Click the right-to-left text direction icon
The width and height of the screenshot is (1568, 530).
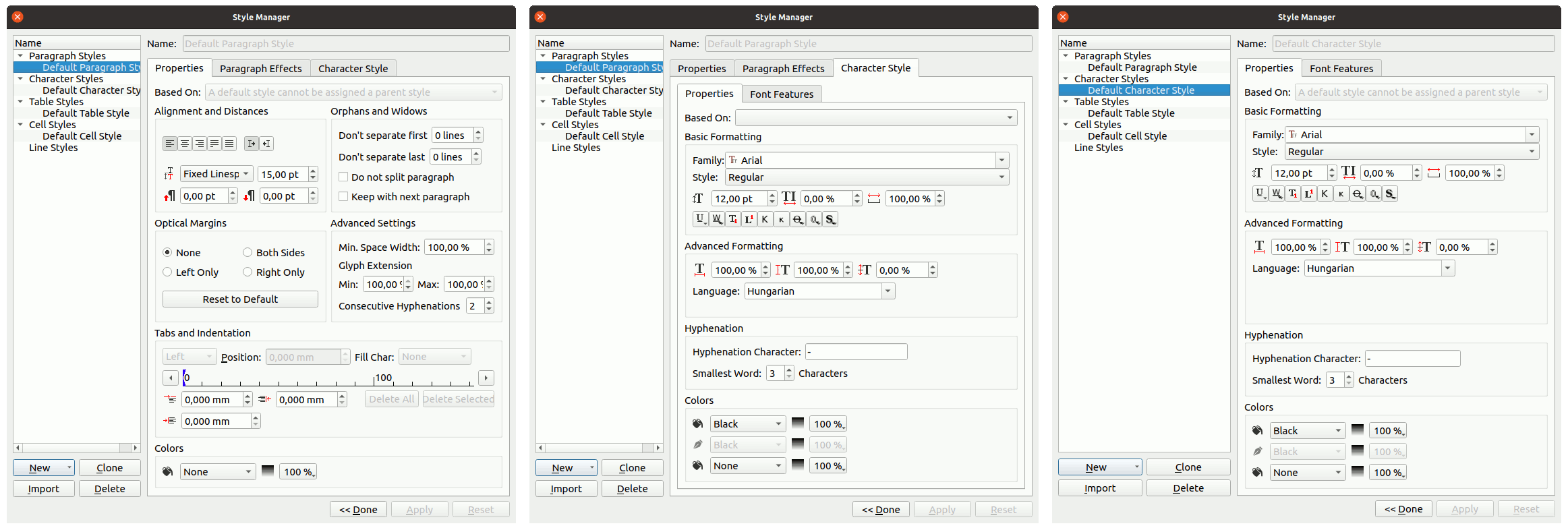267,144
